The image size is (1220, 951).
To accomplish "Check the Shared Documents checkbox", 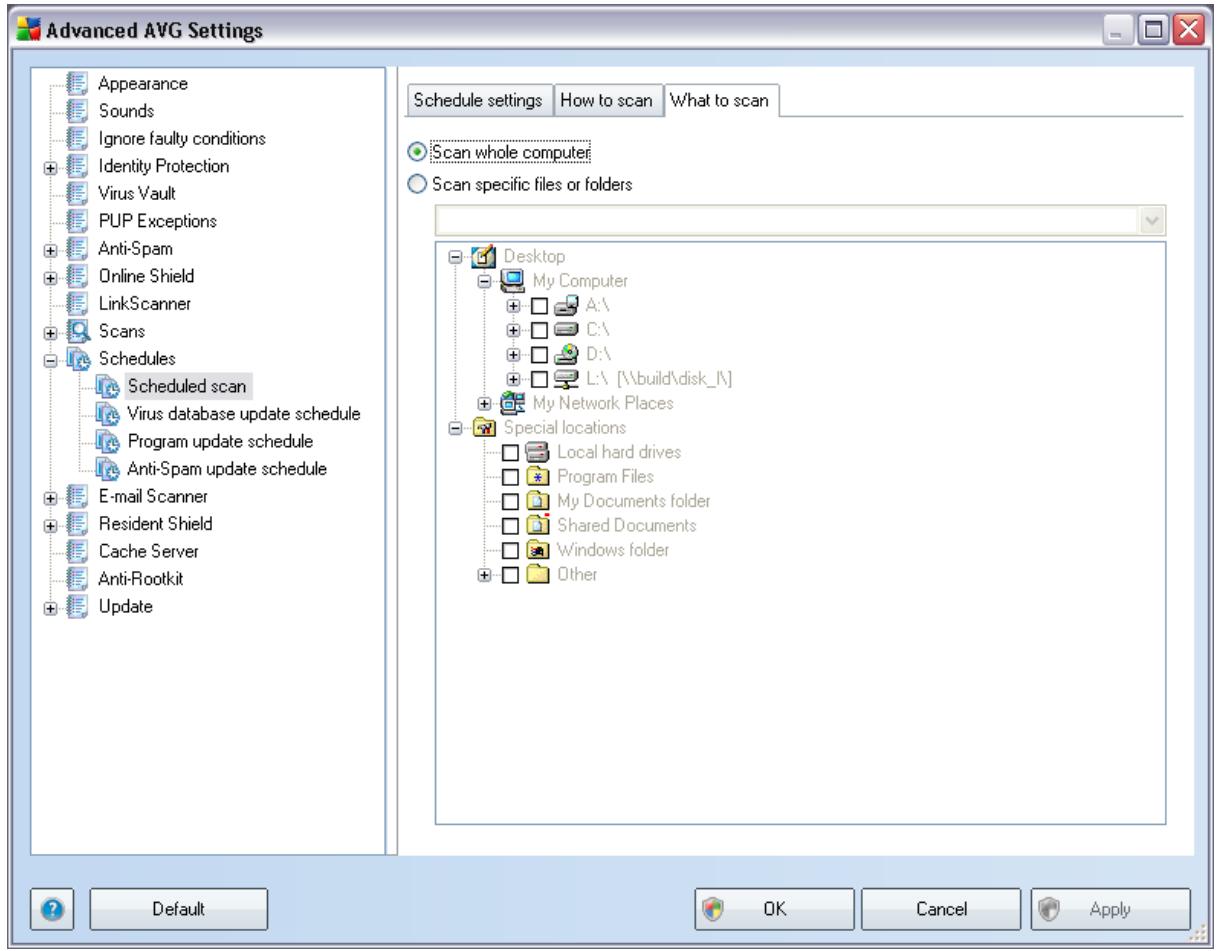I will 510,526.
